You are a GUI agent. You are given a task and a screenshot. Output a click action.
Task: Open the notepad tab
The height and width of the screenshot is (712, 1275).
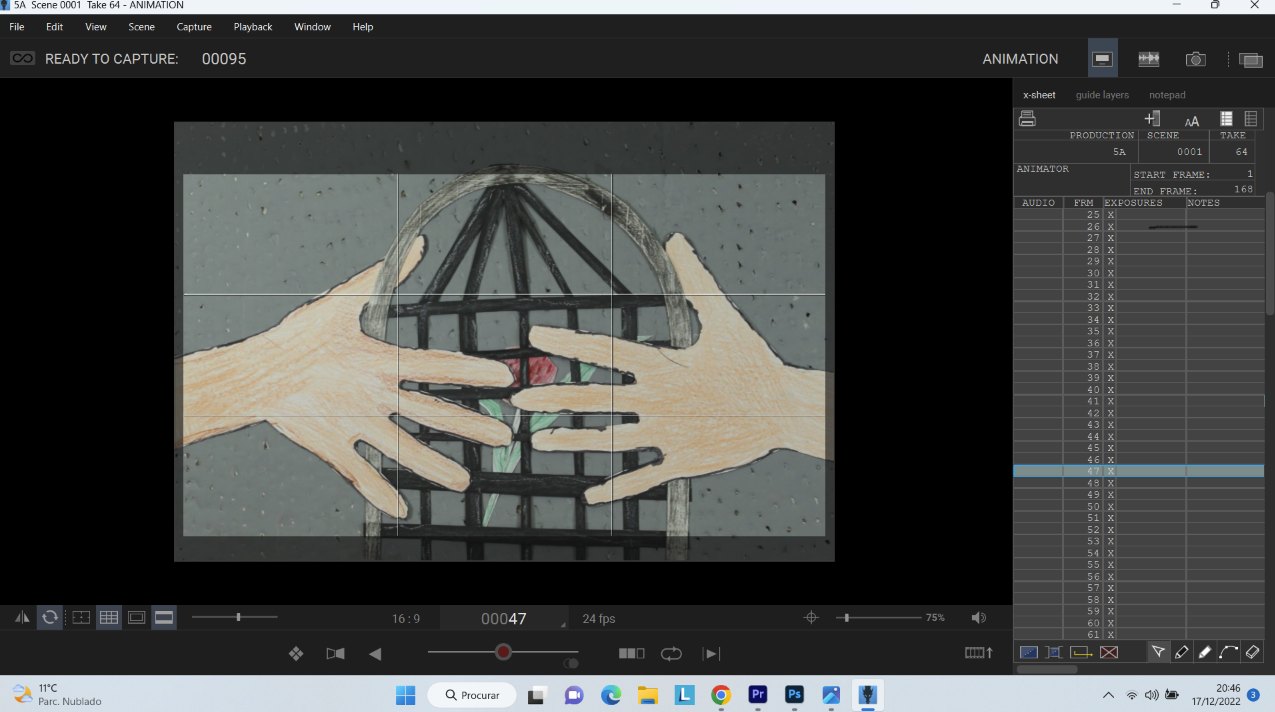coord(1167,95)
